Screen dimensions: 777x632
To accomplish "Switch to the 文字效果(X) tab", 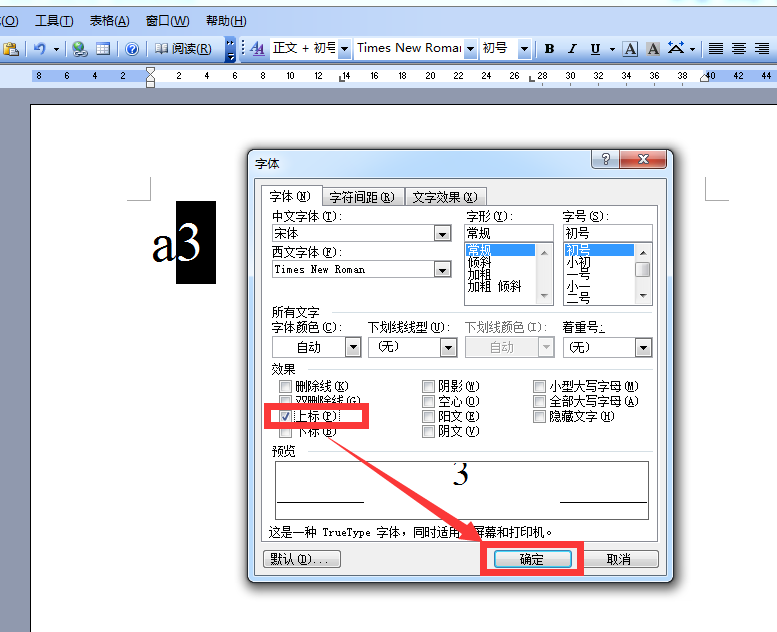I will 445,197.
